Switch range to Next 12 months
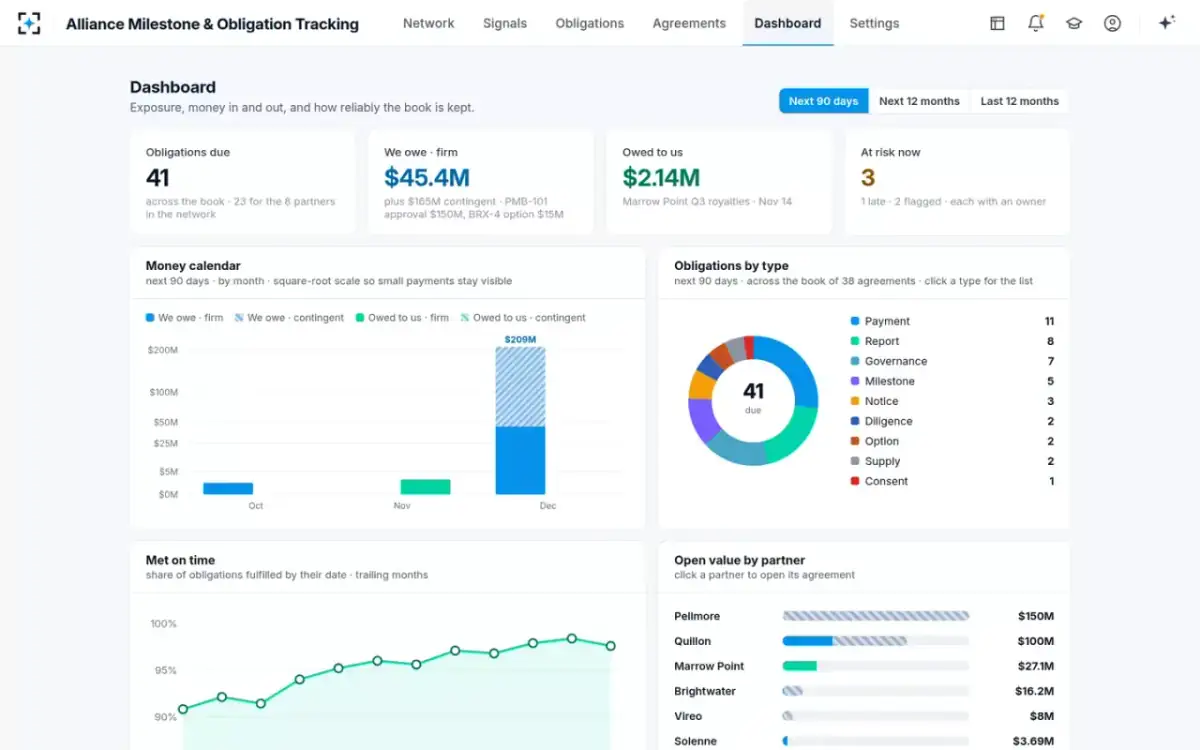 [x=919, y=101]
